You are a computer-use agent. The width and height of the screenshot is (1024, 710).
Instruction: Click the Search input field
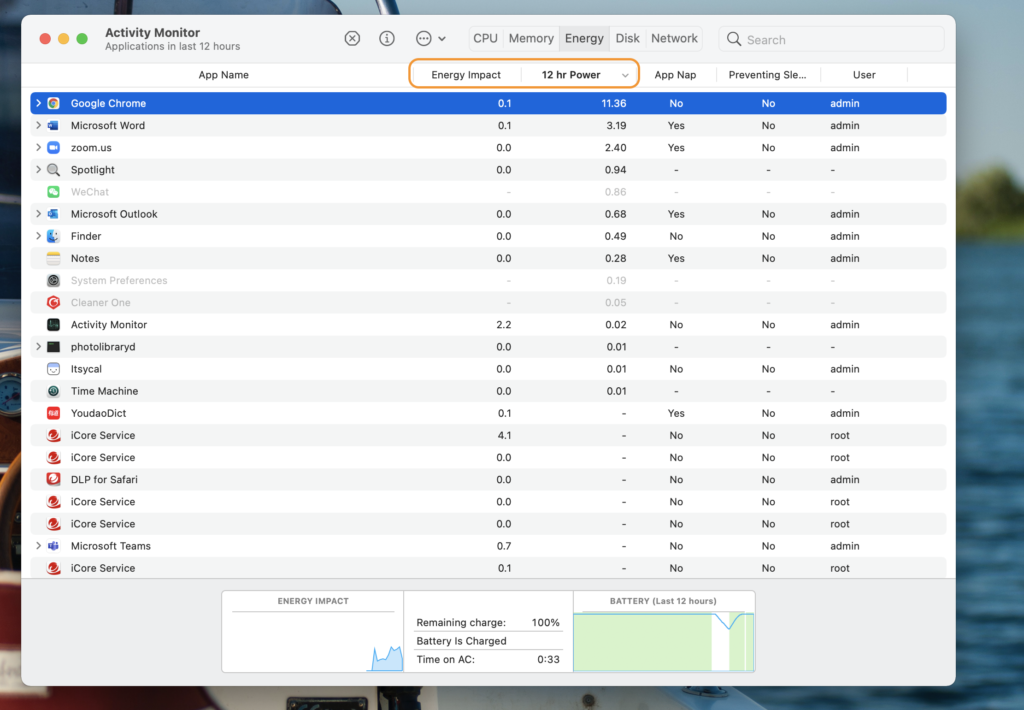(x=840, y=40)
